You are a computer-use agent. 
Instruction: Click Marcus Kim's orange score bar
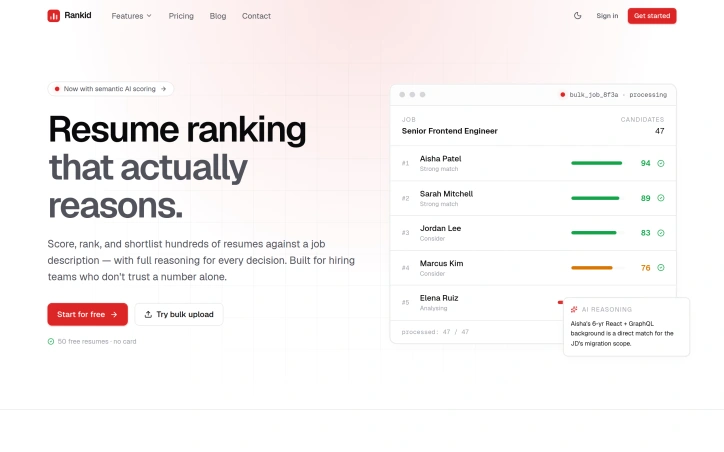[592, 268]
